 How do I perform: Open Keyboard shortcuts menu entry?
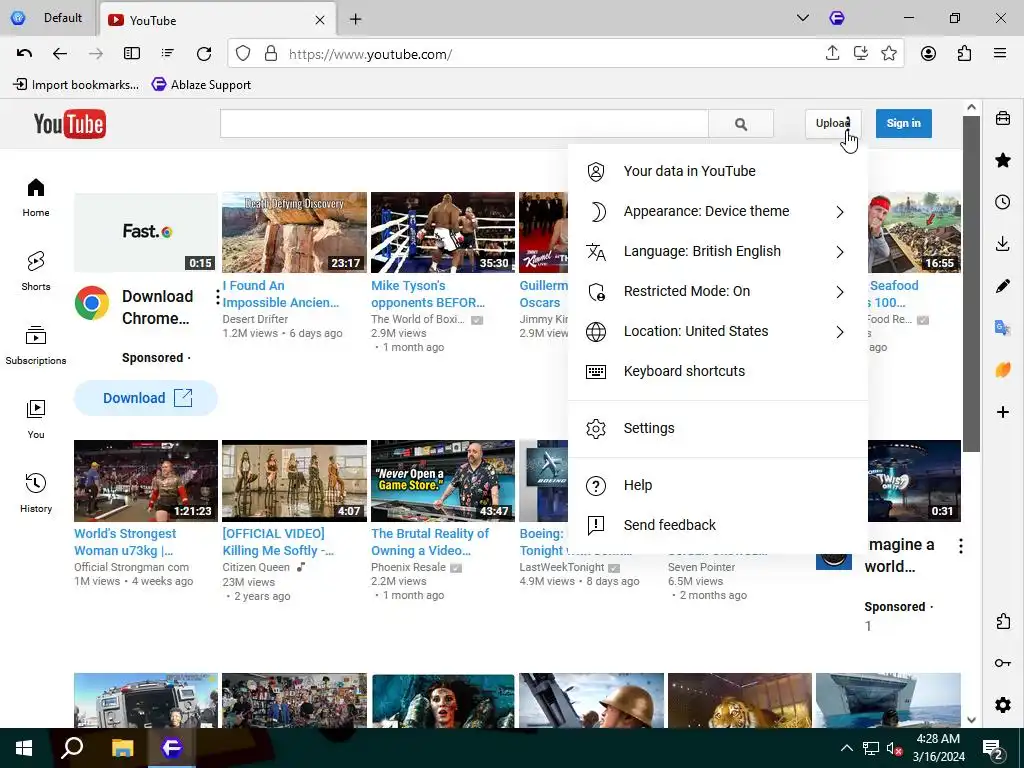[x=718, y=371]
